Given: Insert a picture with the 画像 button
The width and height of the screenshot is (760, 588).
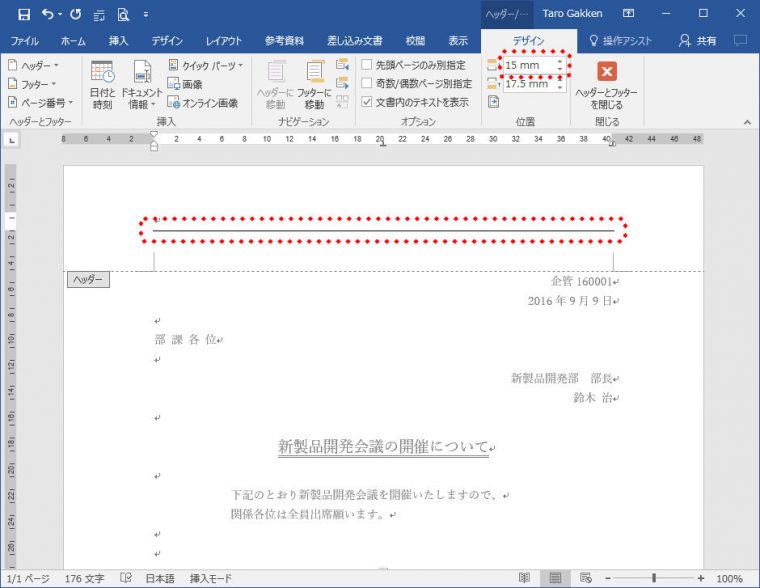Looking at the screenshot, I should coord(185,84).
